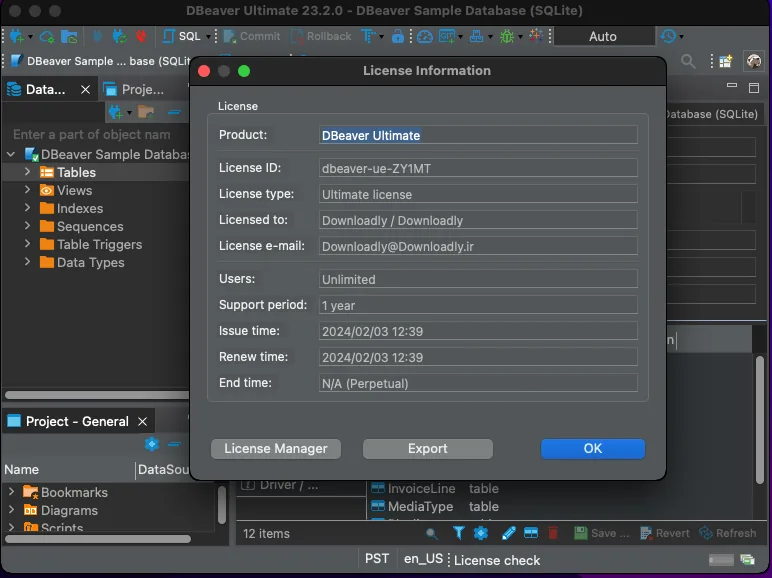The height and width of the screenshot is (578, 772).
Task: Click the Export license button
Action: 427,449
